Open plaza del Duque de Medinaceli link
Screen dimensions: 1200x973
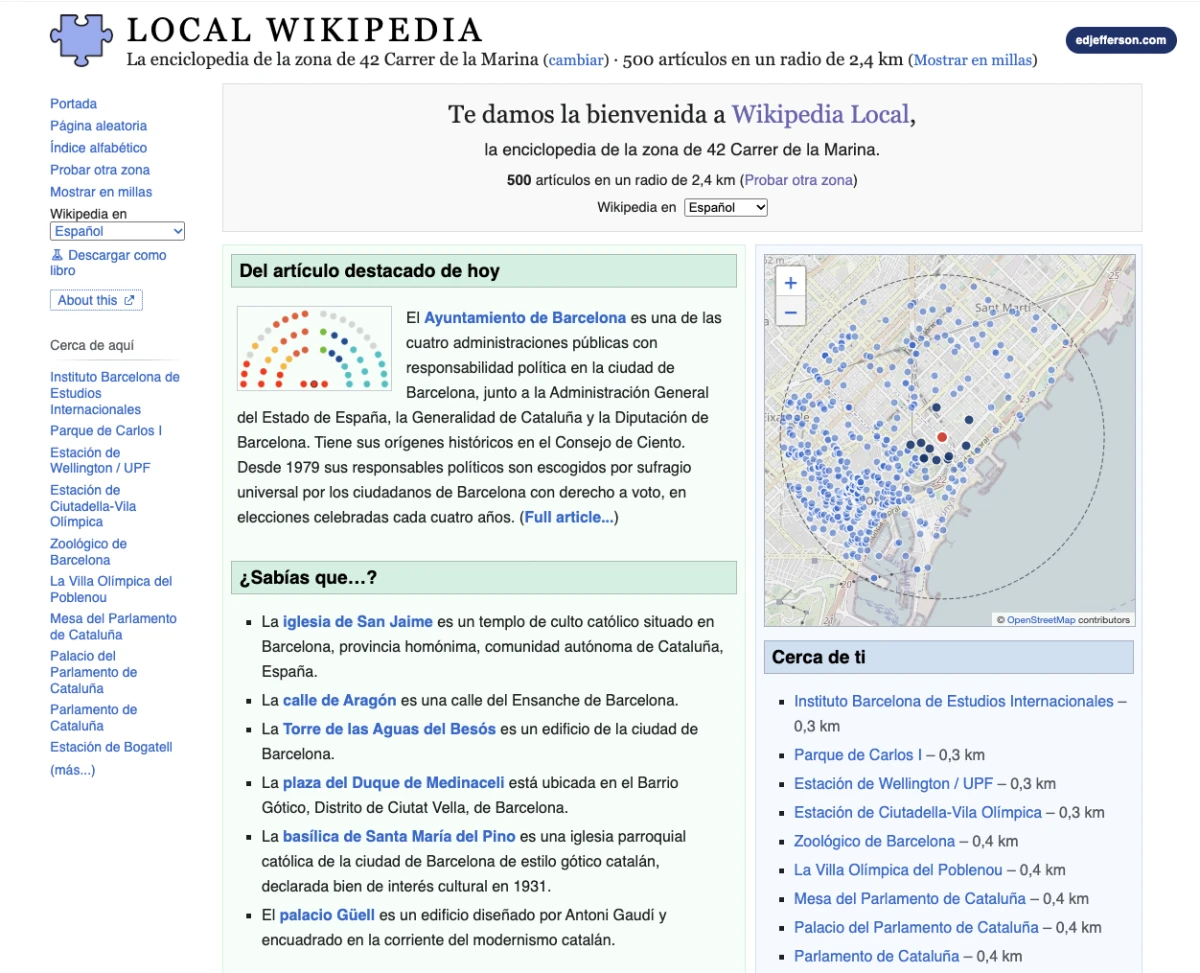[394, 783]
